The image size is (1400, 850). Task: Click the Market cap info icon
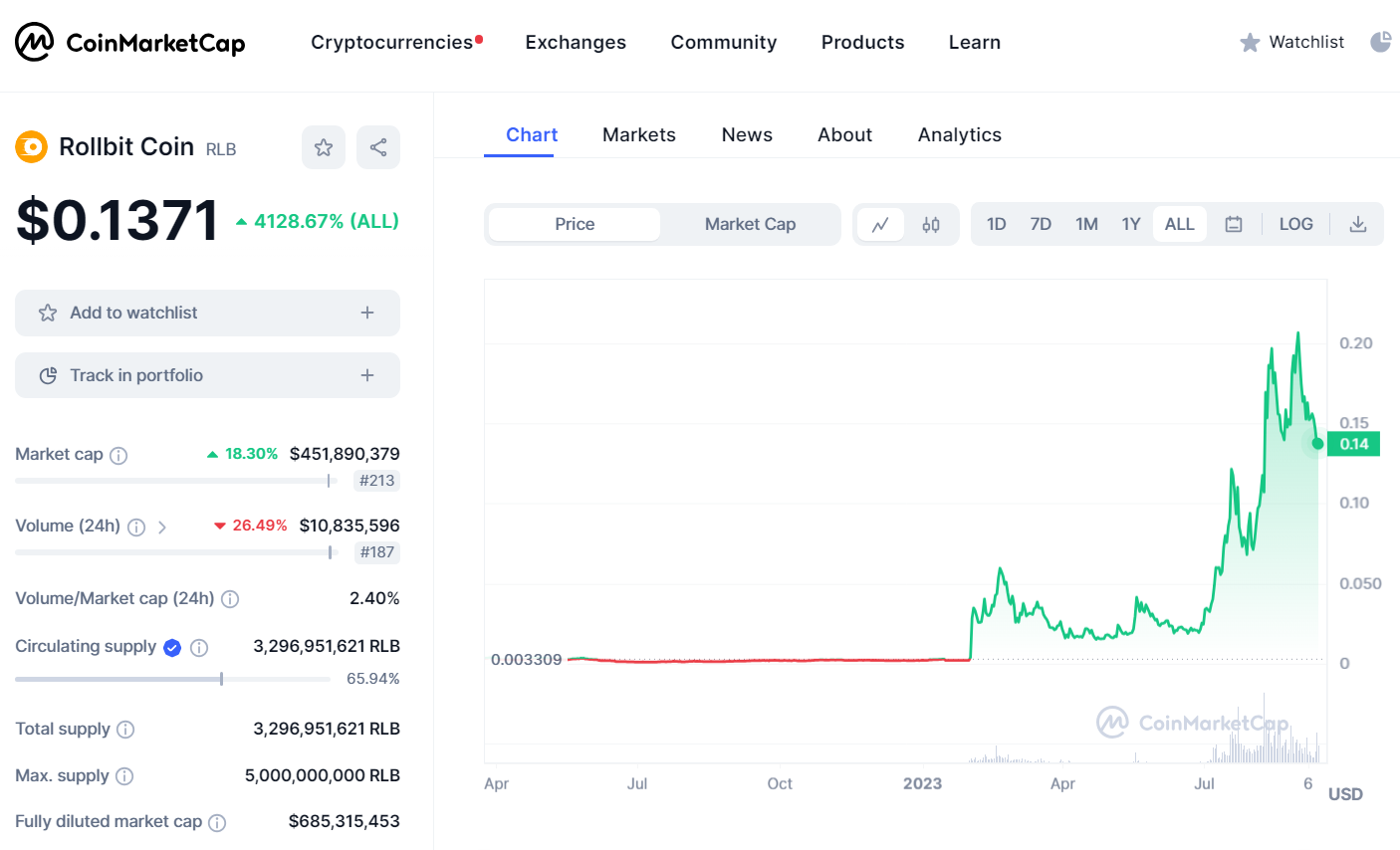tap(118, 456)
